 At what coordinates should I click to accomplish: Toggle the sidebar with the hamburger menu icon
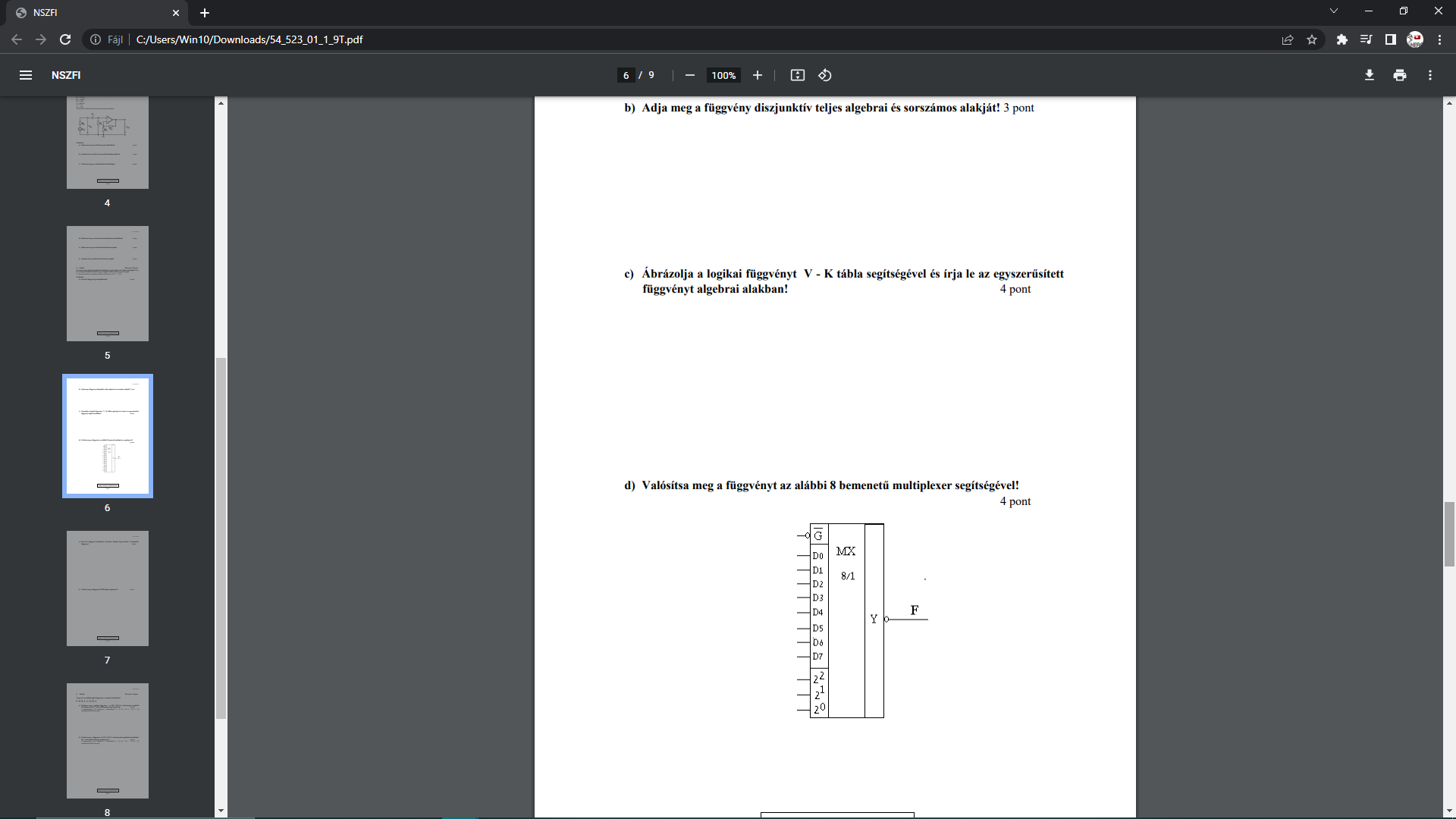[x=26, y=75]
